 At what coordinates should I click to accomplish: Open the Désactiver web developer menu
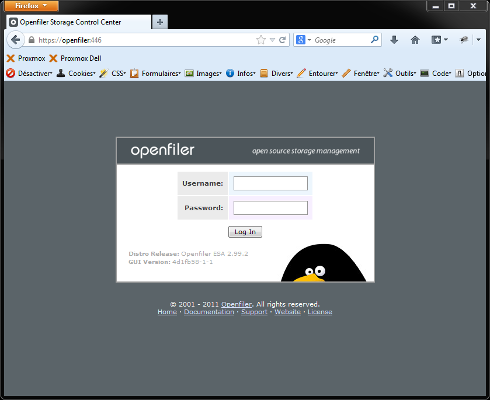(x=29, y=73)
